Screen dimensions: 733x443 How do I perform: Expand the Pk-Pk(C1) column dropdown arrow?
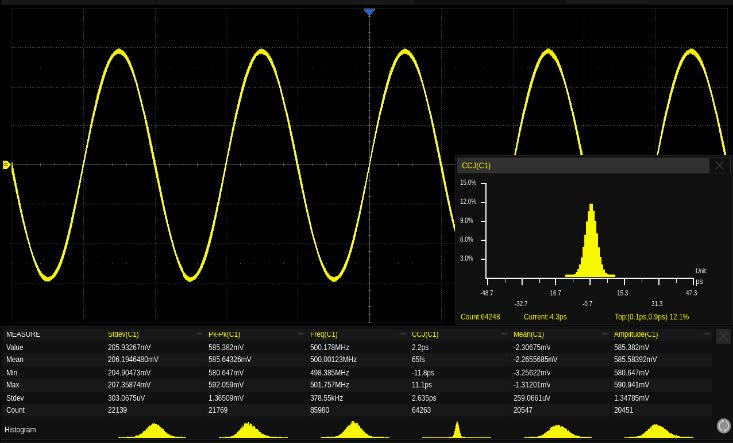coord(300,334)
